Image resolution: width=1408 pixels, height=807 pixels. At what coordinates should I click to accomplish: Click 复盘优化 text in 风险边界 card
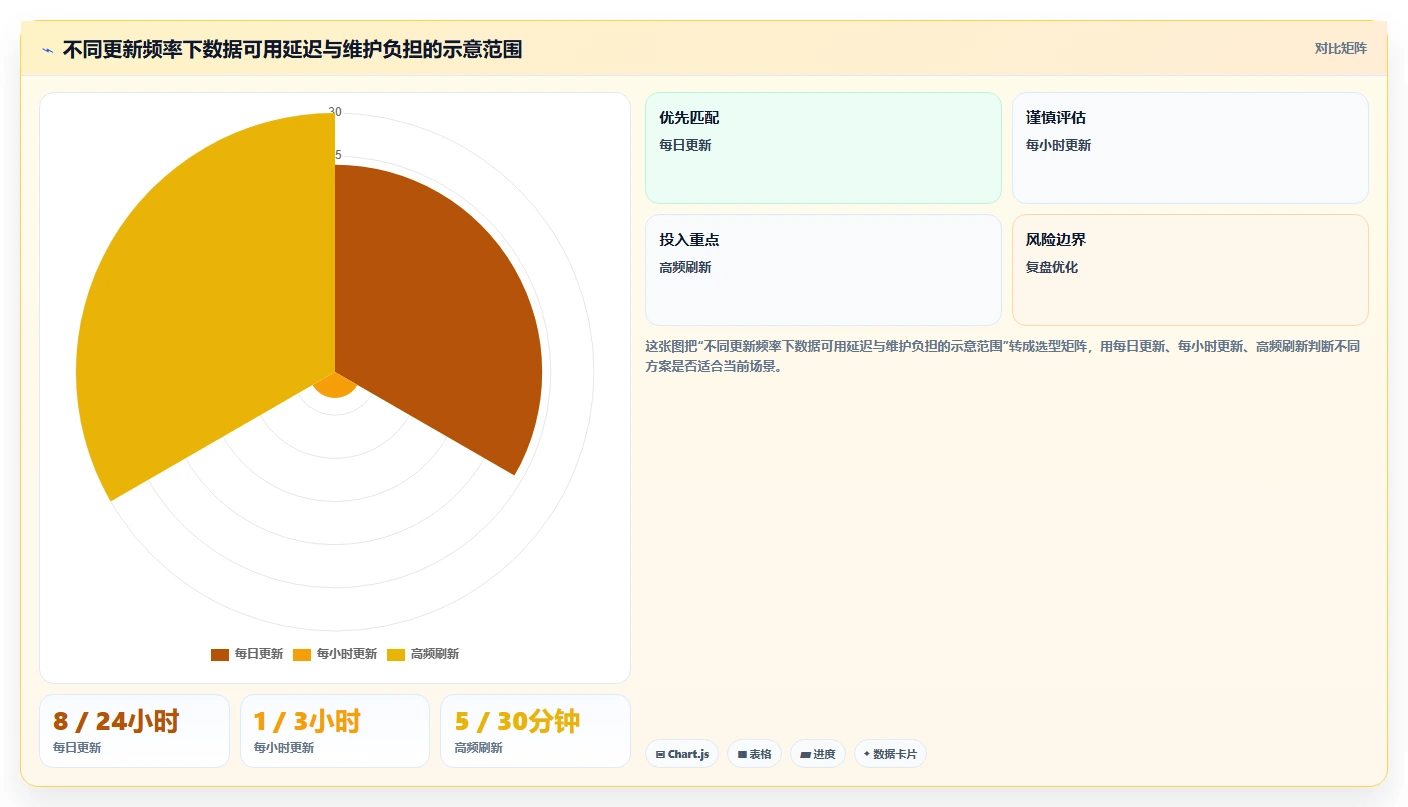[1052, 267]
